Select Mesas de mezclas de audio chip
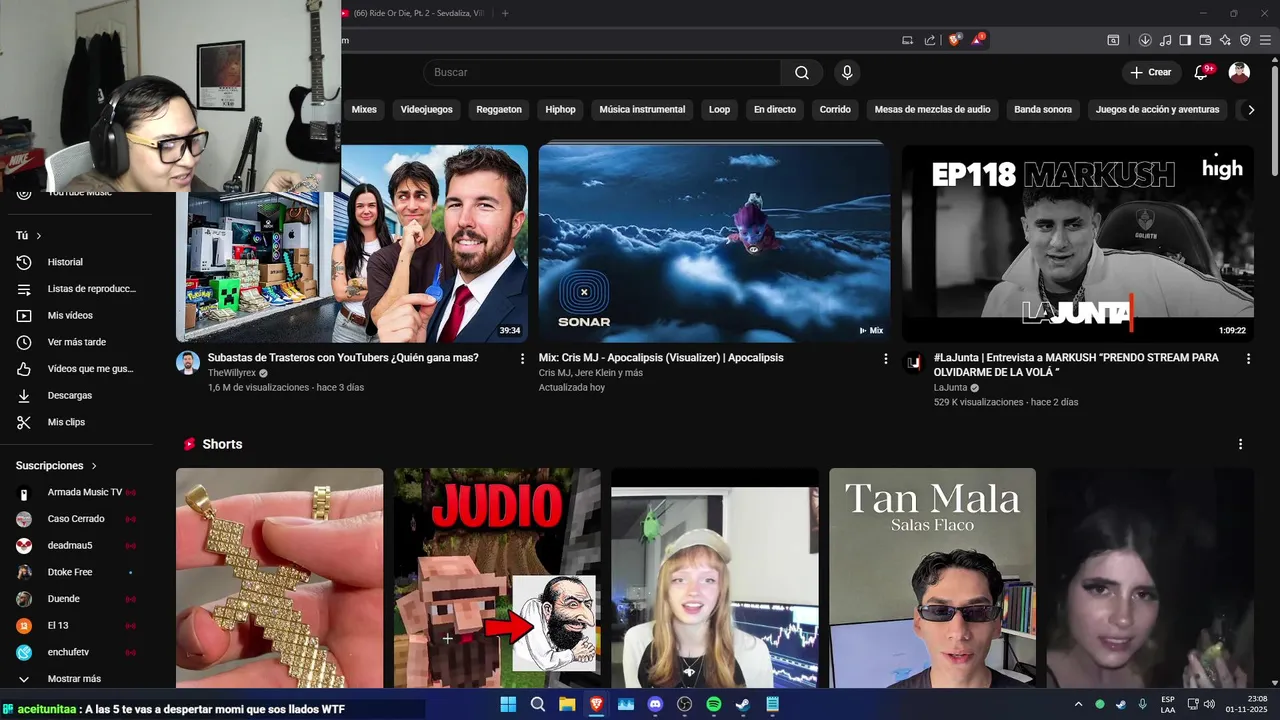Screen dimensions: 1280x720 pyautogui.click(x=932, y=110)
